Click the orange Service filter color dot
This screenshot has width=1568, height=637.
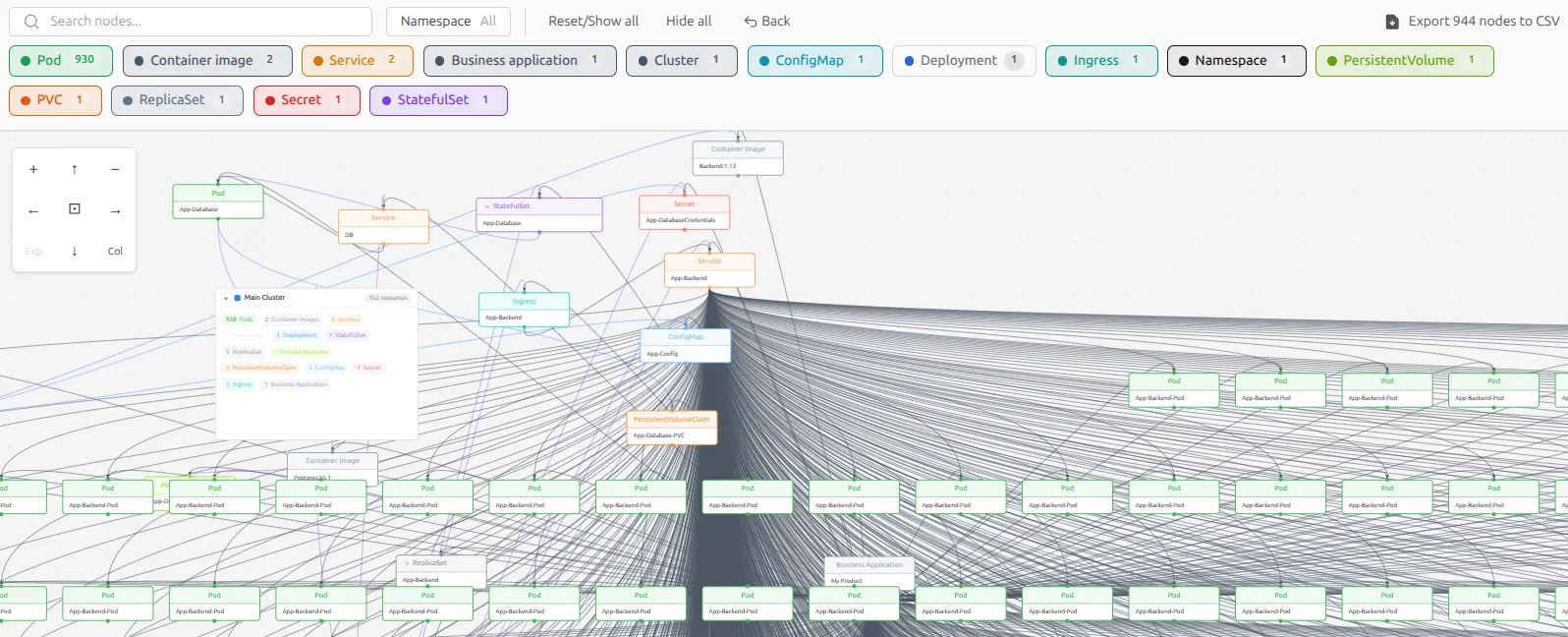(x=318, y=61)
